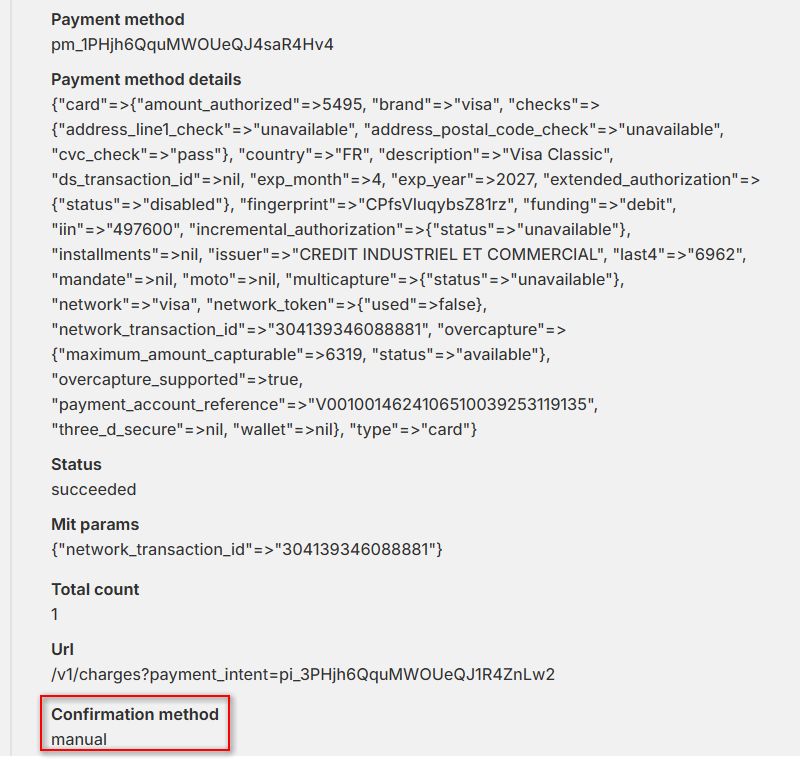Click the "manual" confirmation method value
This screenshot has height=761, width=800.
point(79,739)
